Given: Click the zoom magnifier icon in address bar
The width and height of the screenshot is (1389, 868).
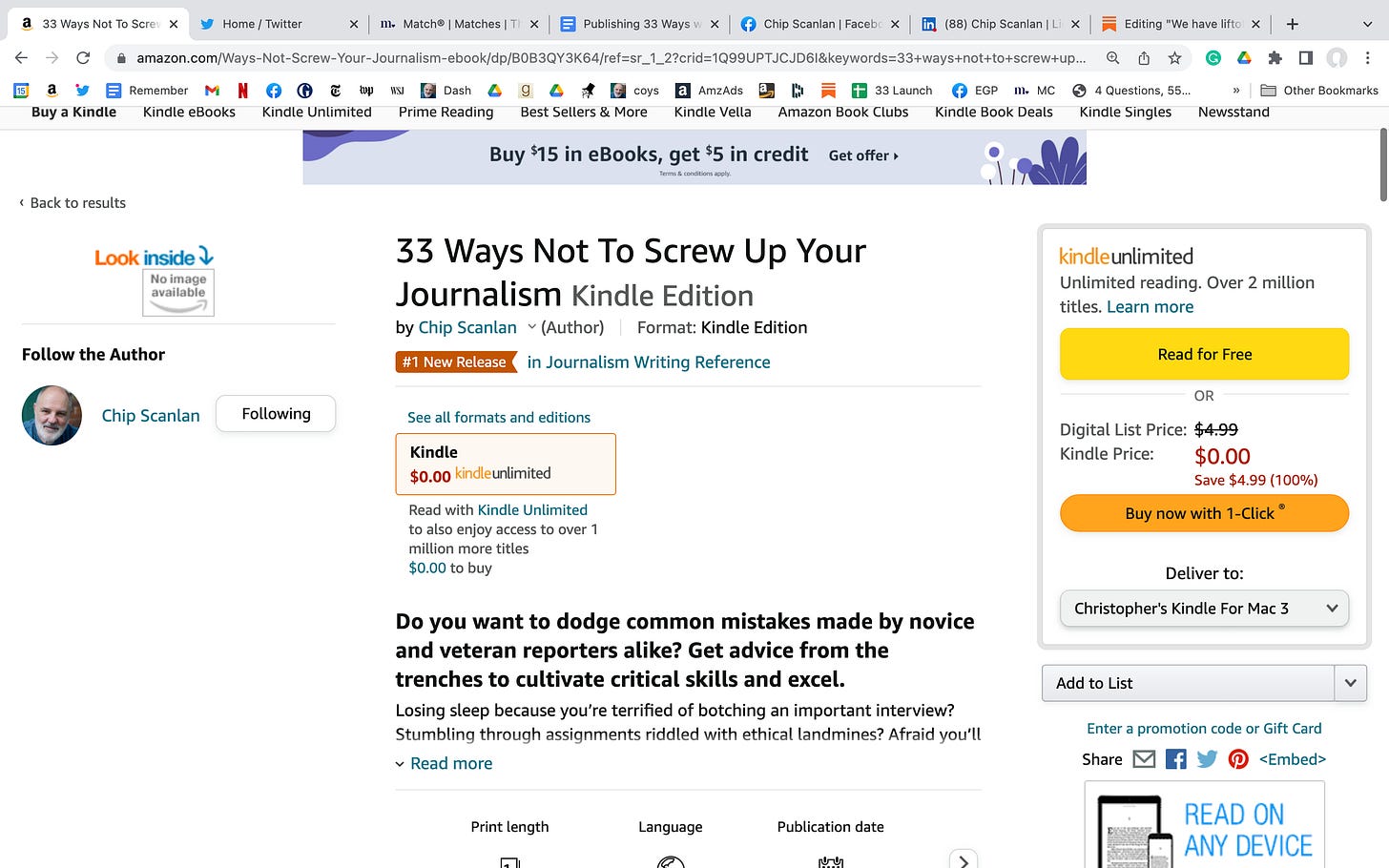Looking at the screenshot, I should tap(1112, 58).
